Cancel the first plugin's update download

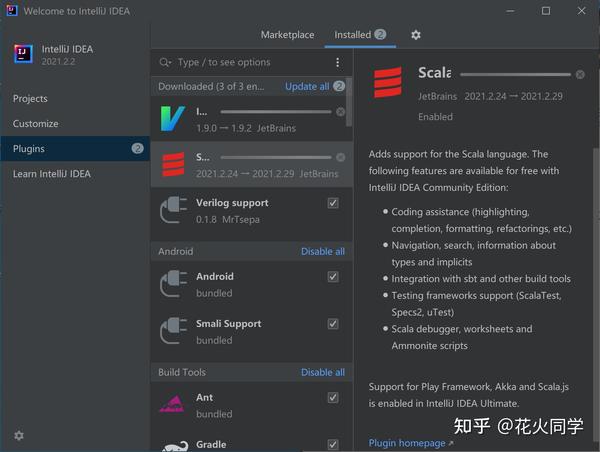tap(341, 112)
